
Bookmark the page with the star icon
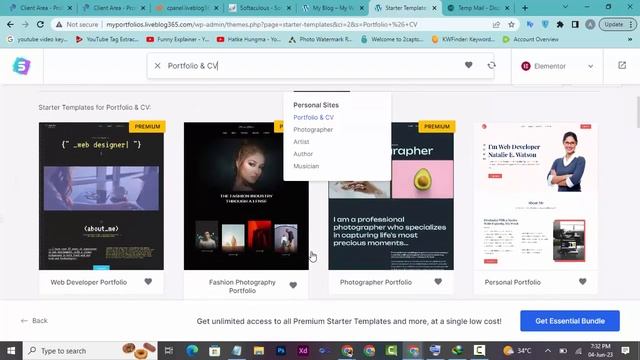point(511,24)
